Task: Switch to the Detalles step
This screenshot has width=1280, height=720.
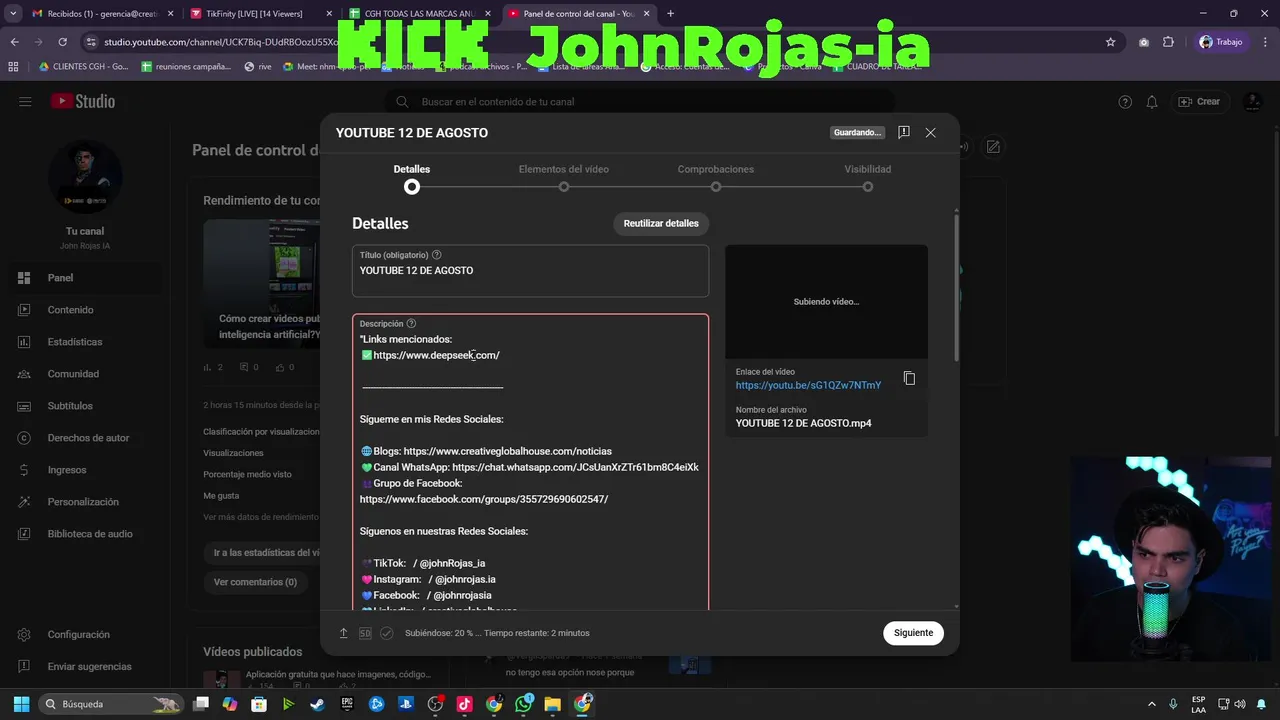Action: coord(412,177)
